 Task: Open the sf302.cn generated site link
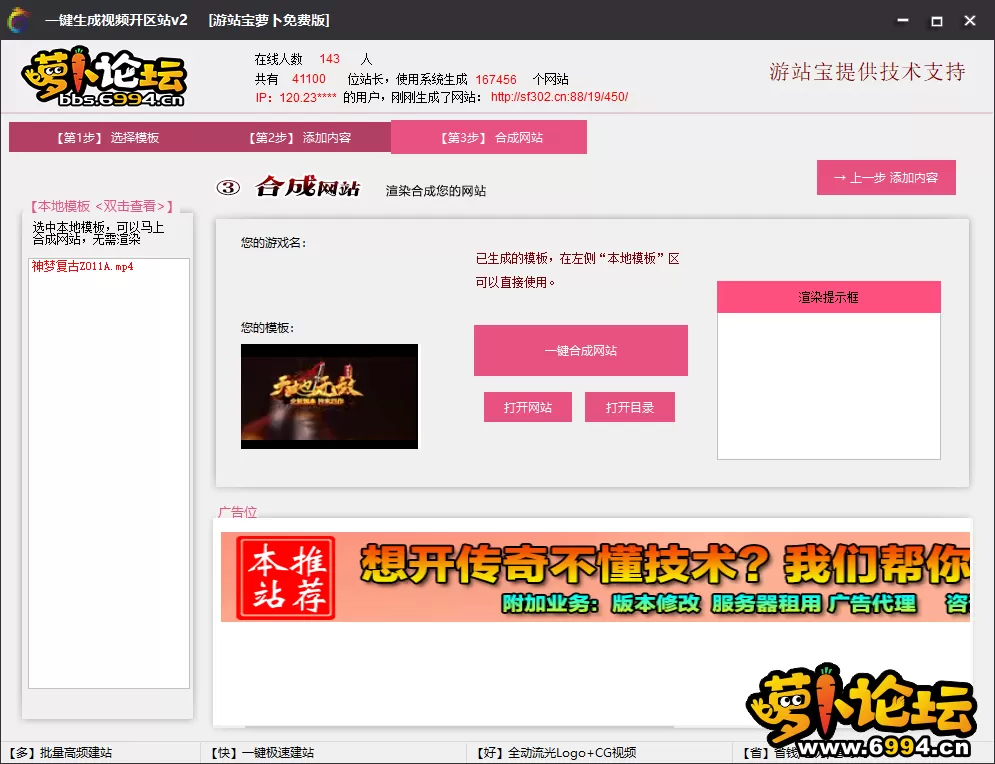coord(559,97)
